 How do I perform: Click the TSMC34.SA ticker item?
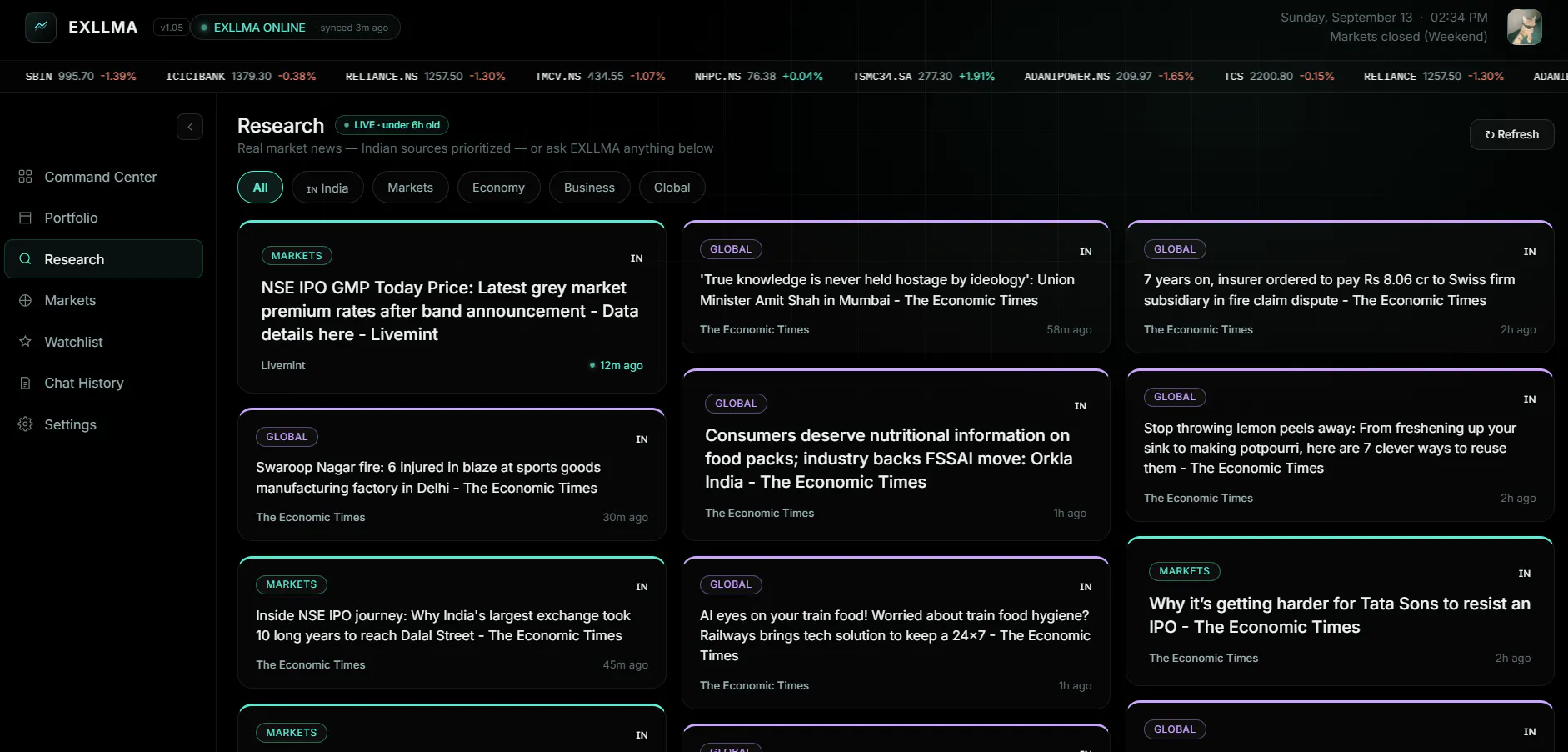(924, 76)
